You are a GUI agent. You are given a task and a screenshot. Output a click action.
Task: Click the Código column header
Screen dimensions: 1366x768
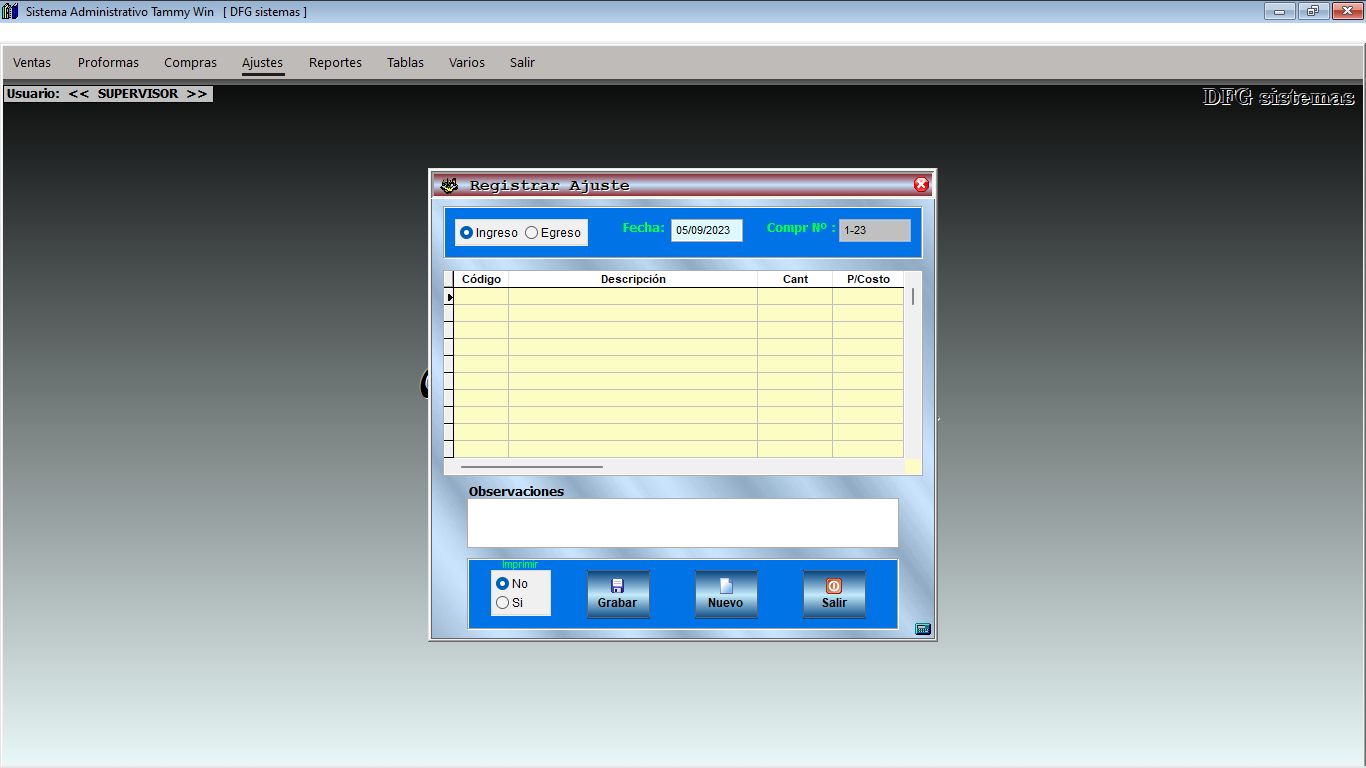(x=481, y=279)
